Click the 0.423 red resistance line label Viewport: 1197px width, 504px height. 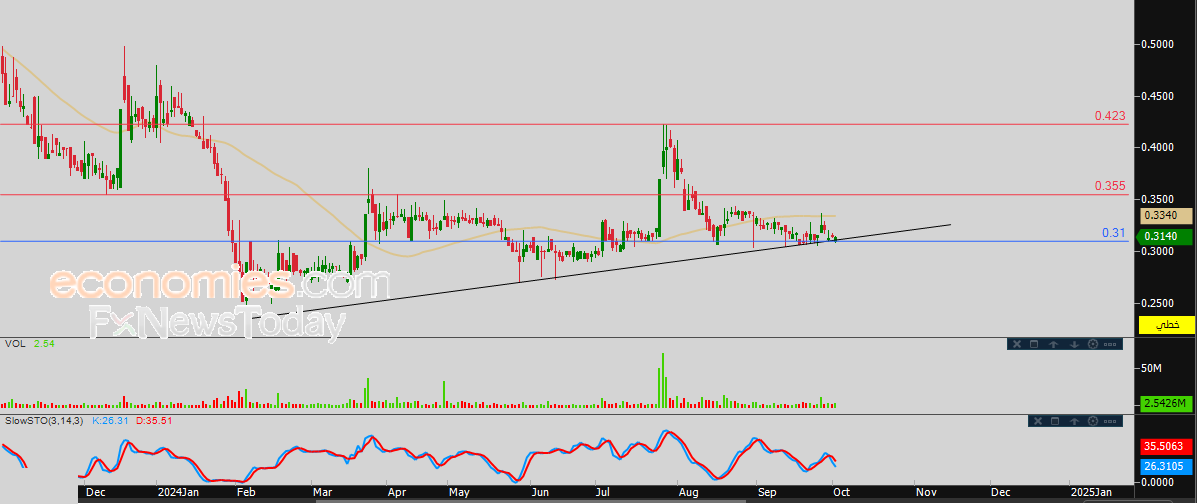point(1109,116)
